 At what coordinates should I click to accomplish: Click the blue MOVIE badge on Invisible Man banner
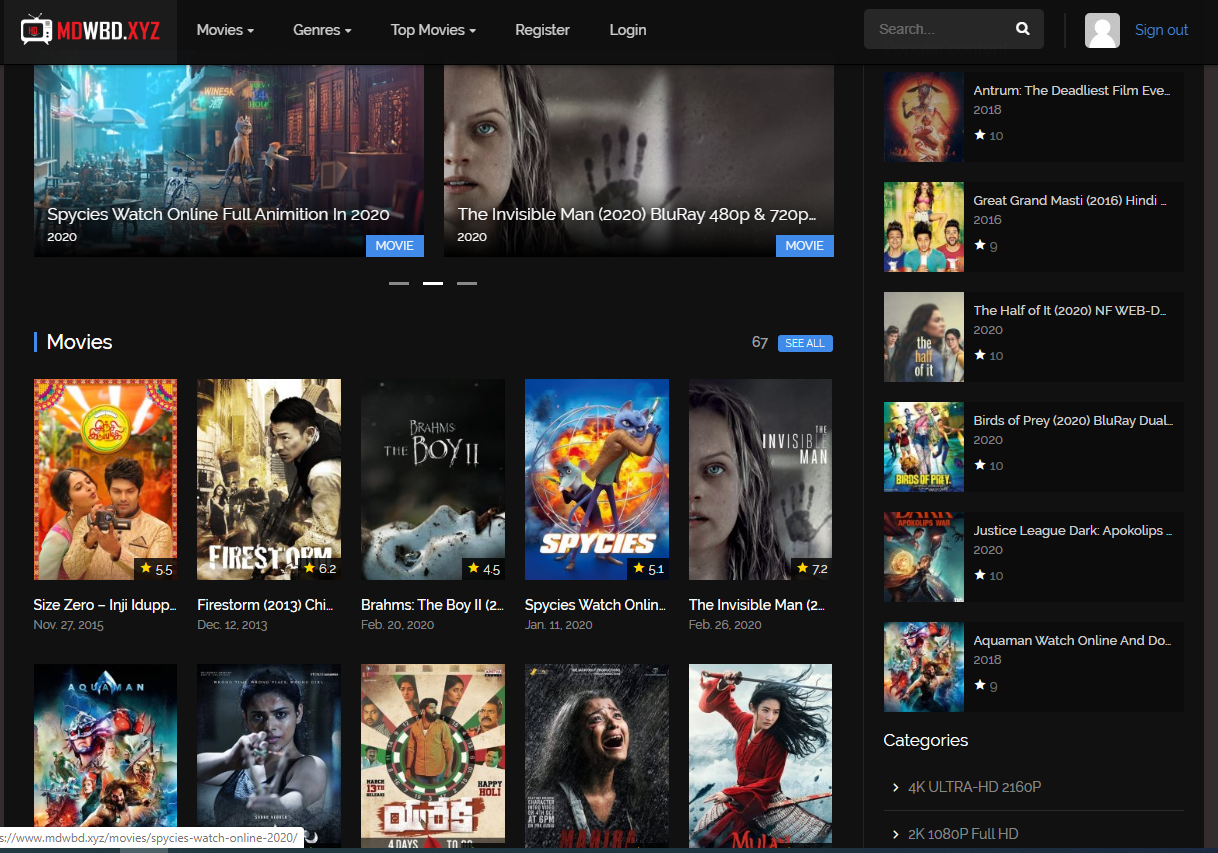804,245
